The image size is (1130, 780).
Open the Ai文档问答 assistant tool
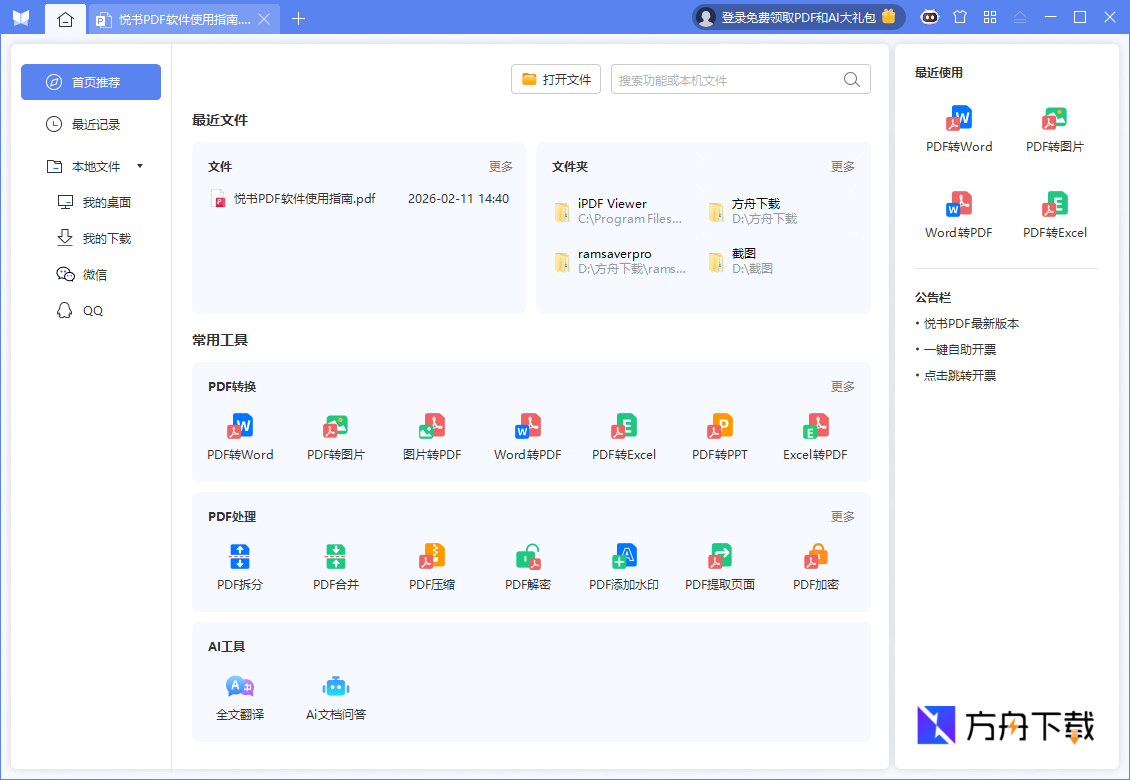(x=335, y=697)
